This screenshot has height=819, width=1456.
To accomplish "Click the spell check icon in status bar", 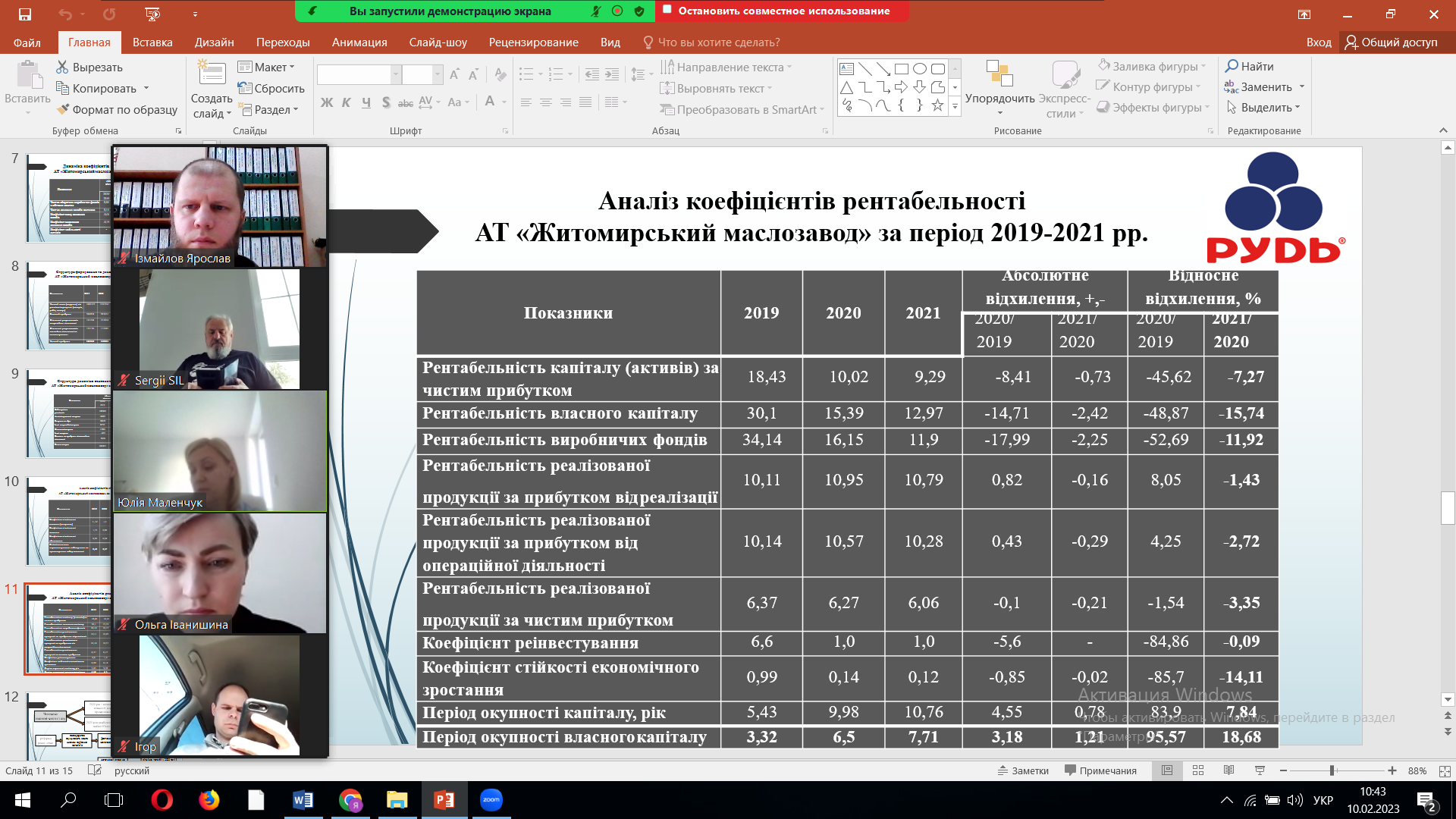I will [95, 770].
